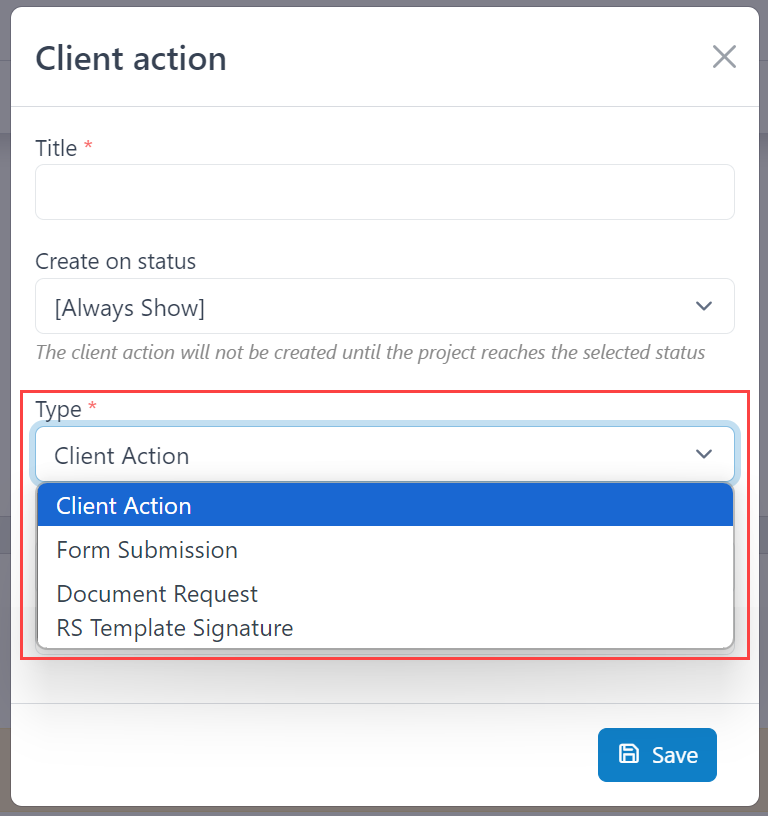Click the Title field label

click(53, 147)
